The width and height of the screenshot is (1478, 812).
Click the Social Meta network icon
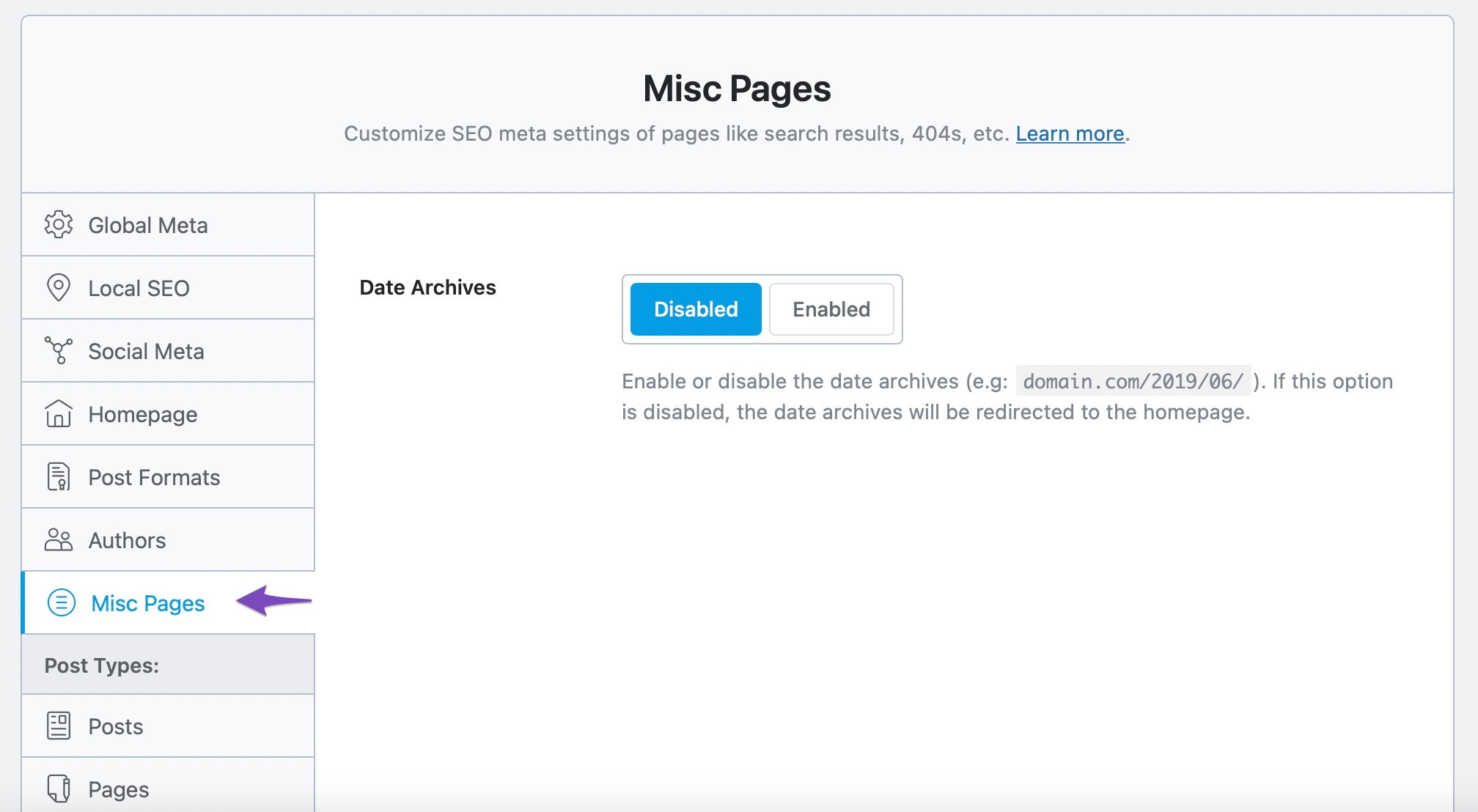point(58,350)
